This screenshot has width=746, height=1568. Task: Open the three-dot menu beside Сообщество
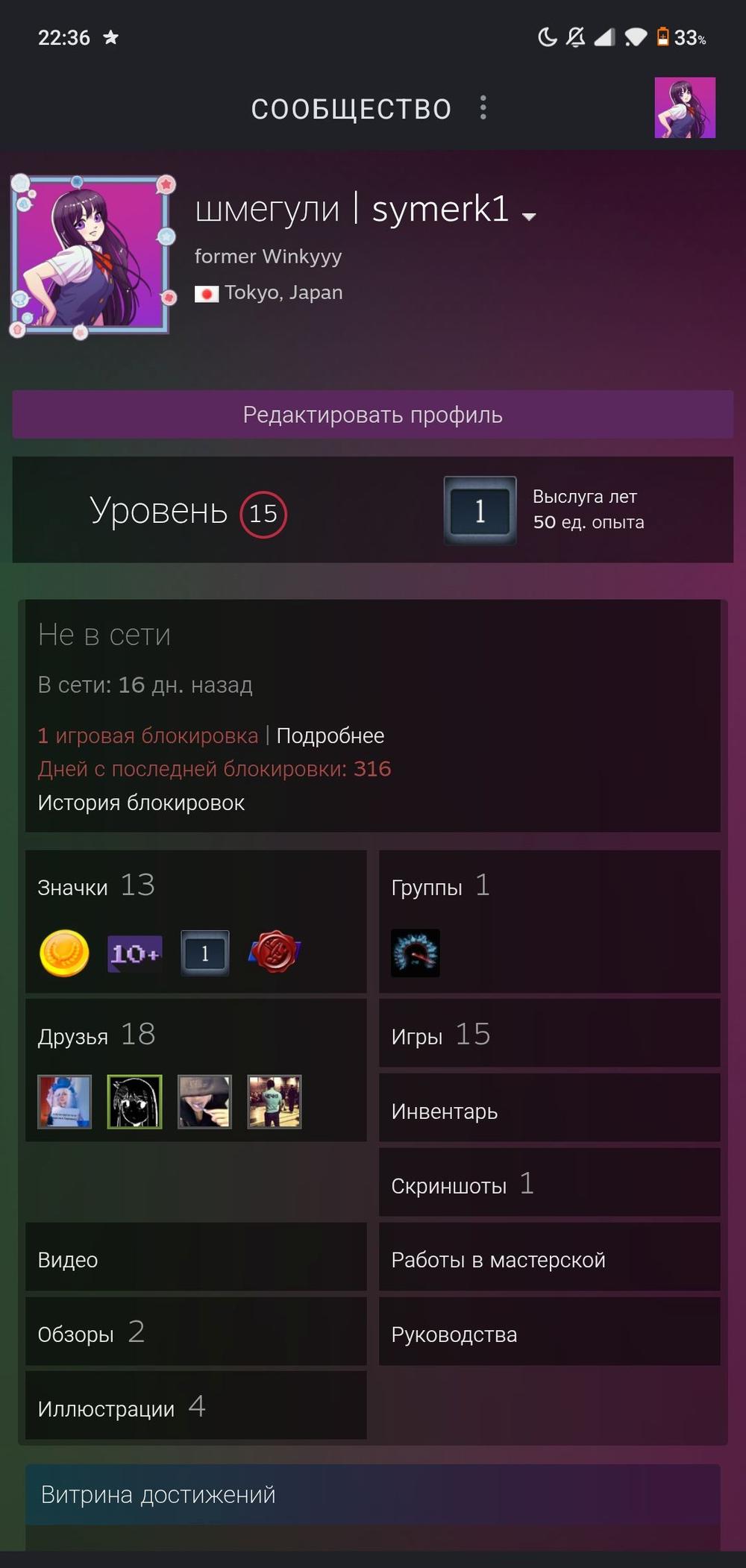(x=483, y=108)
